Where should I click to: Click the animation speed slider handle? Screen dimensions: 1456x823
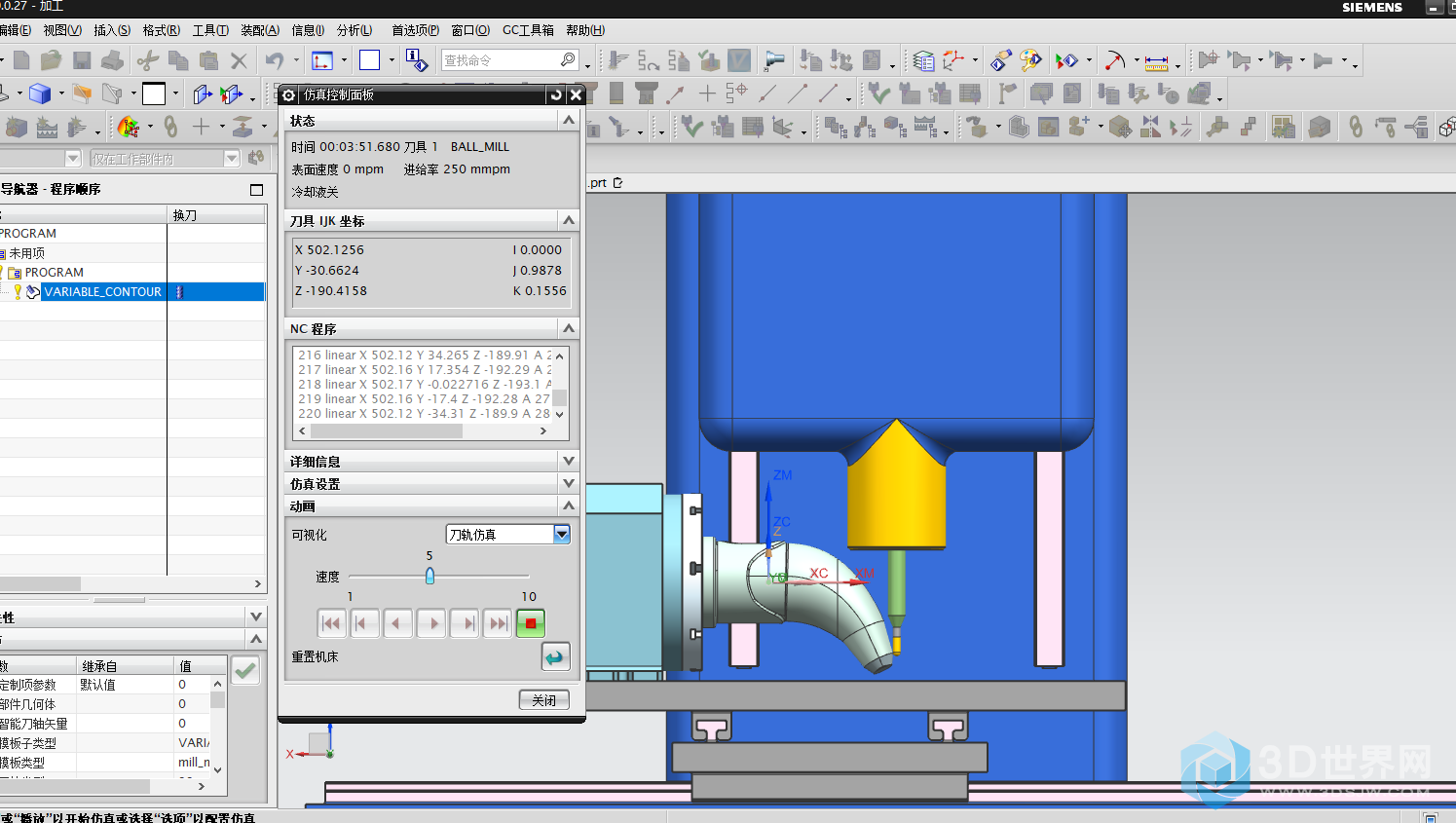pyautogui.click(x=429, y=576)
